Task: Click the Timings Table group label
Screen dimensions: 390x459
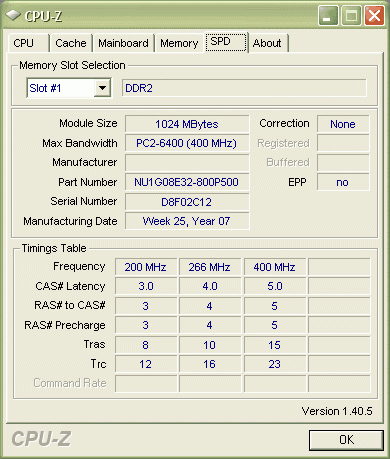Action: [54, 248]
